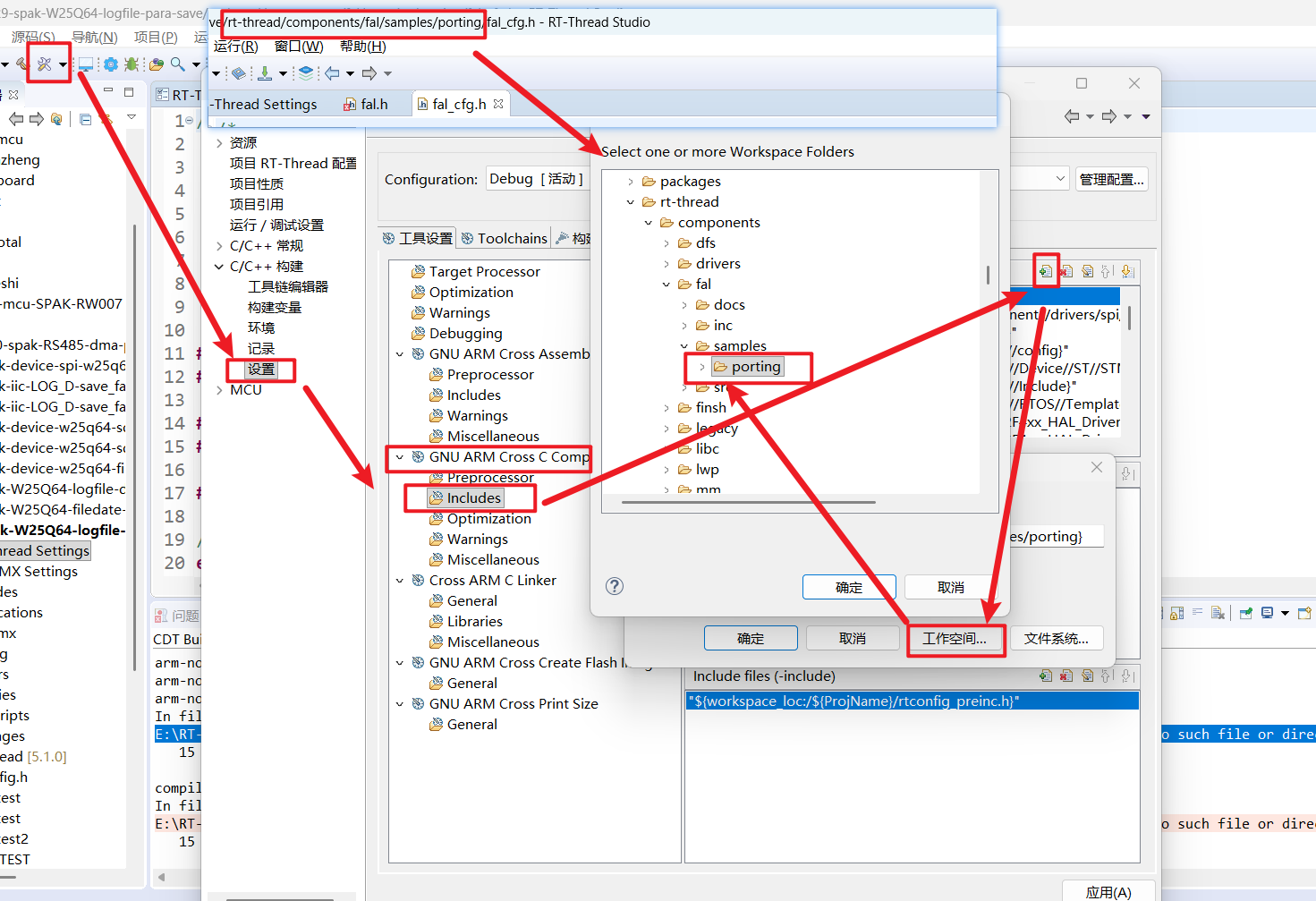This screenshot has width=1316, height=901.
Task: Collapse the GNU ARM Cross C Compiler node
Action: [400, 457]
